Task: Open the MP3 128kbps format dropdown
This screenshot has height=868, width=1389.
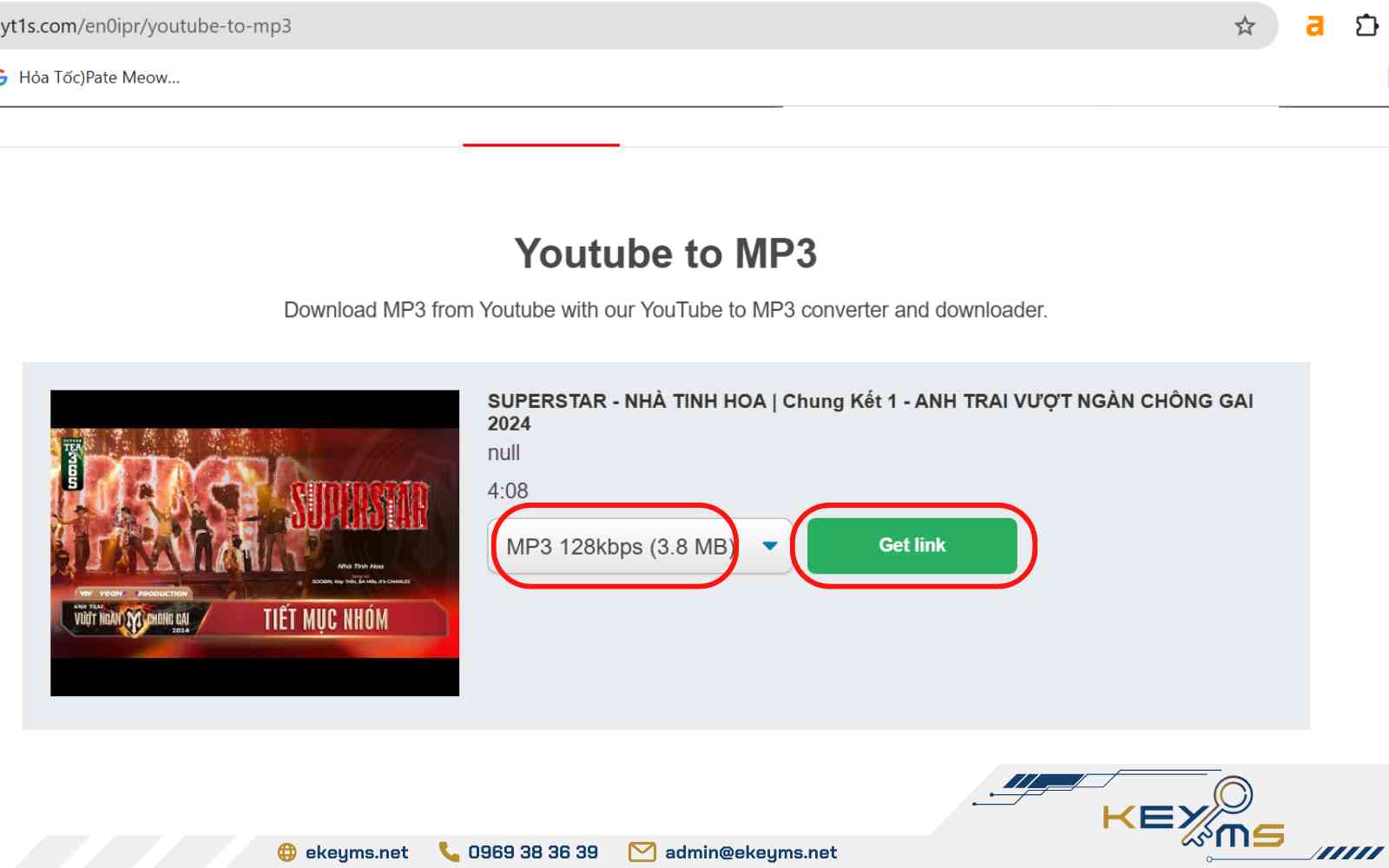Action: [x=640, y=546]
